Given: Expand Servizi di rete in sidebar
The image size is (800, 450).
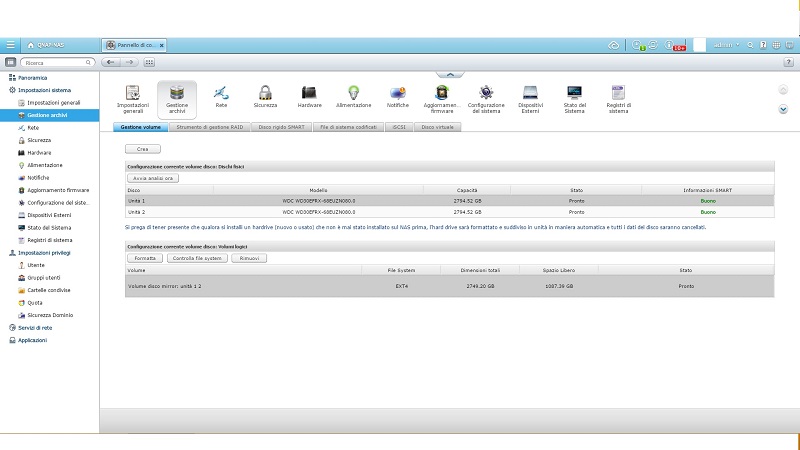Looking at the screenshot, I should (34, 328).
